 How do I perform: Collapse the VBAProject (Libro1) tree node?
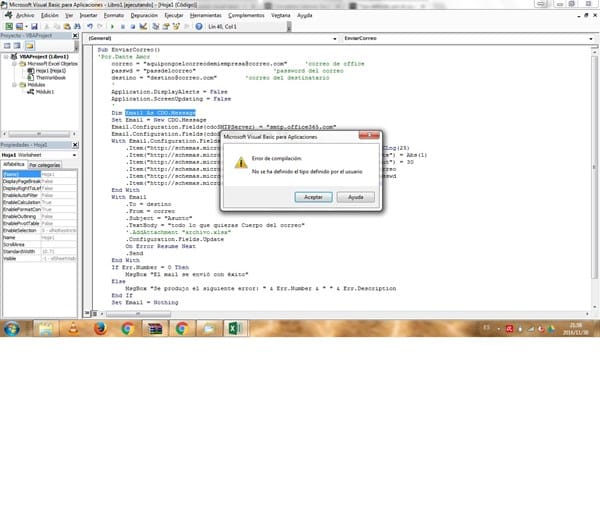5,57
